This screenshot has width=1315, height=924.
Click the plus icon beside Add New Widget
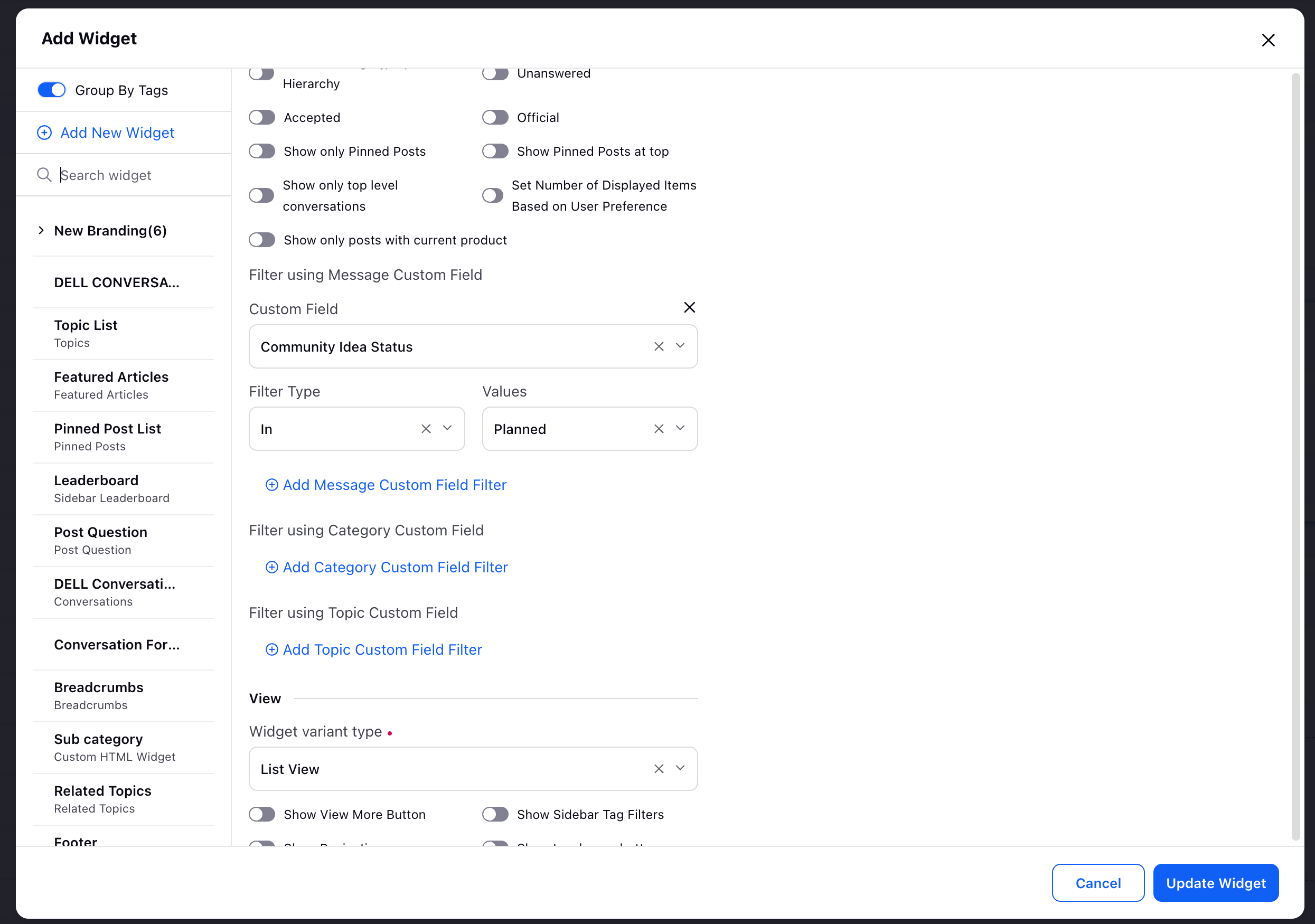pos(44,133)
